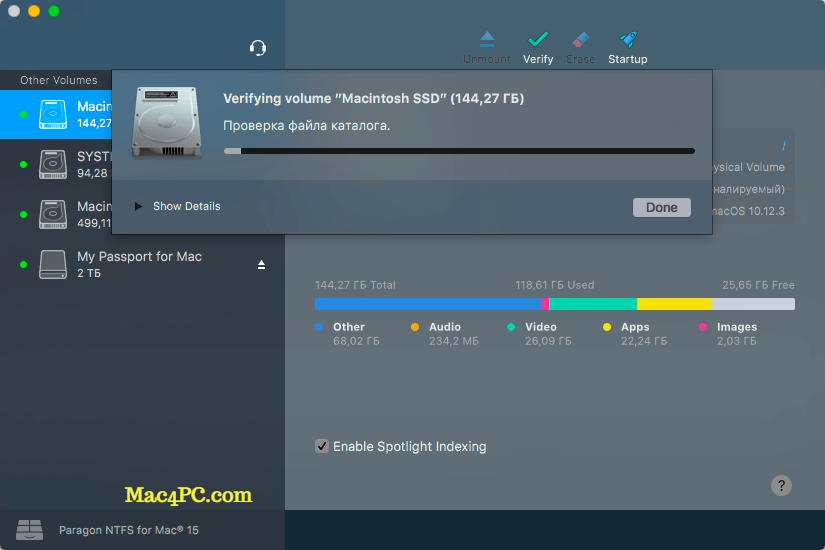Click the Verifying volume Macintosh SSD title
The width and height of the screenshot is (825, 550).
(374, 98)
